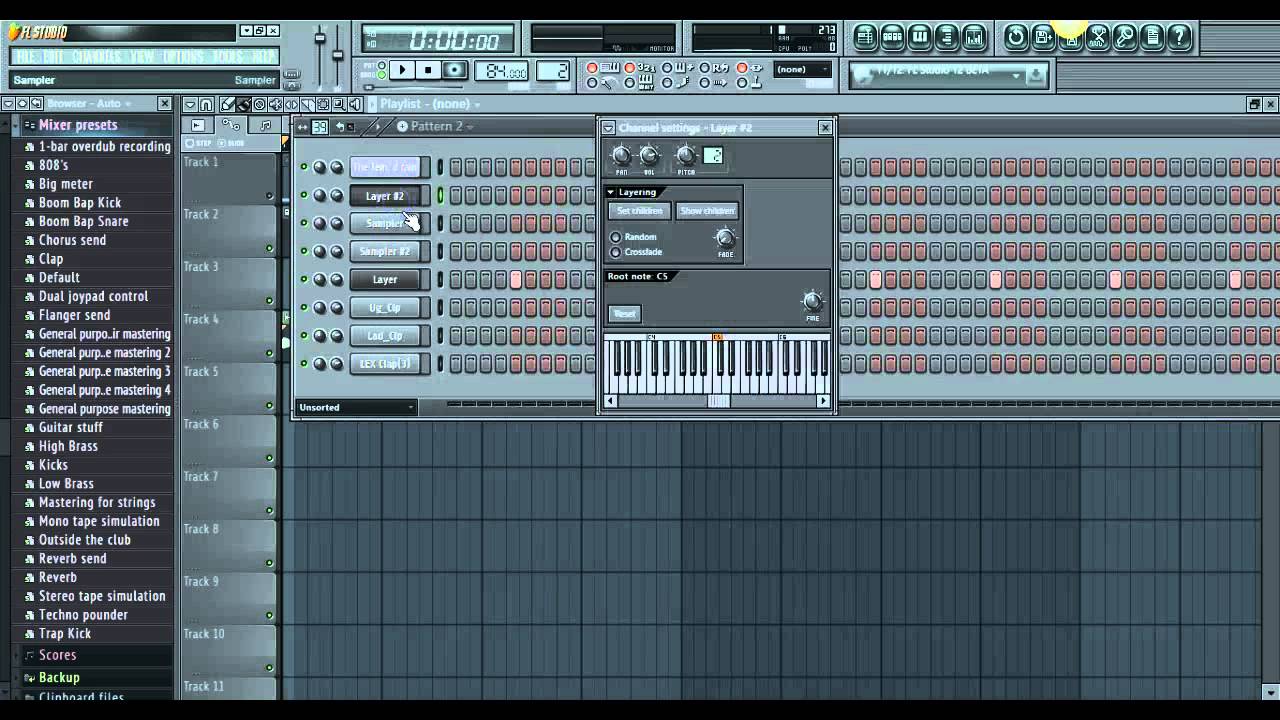1280x720 pixels.
Task: Select the Draw pencil tool in Playlist
Action: [227, 104]
